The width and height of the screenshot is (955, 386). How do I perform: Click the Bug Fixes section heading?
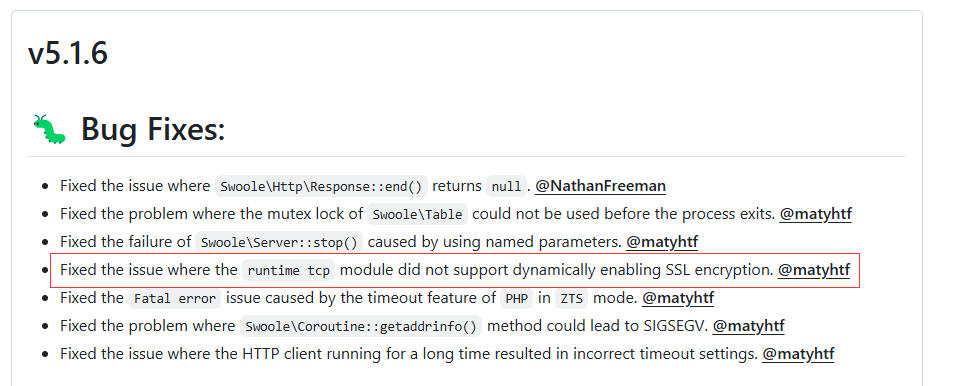[x=153, y=129]
